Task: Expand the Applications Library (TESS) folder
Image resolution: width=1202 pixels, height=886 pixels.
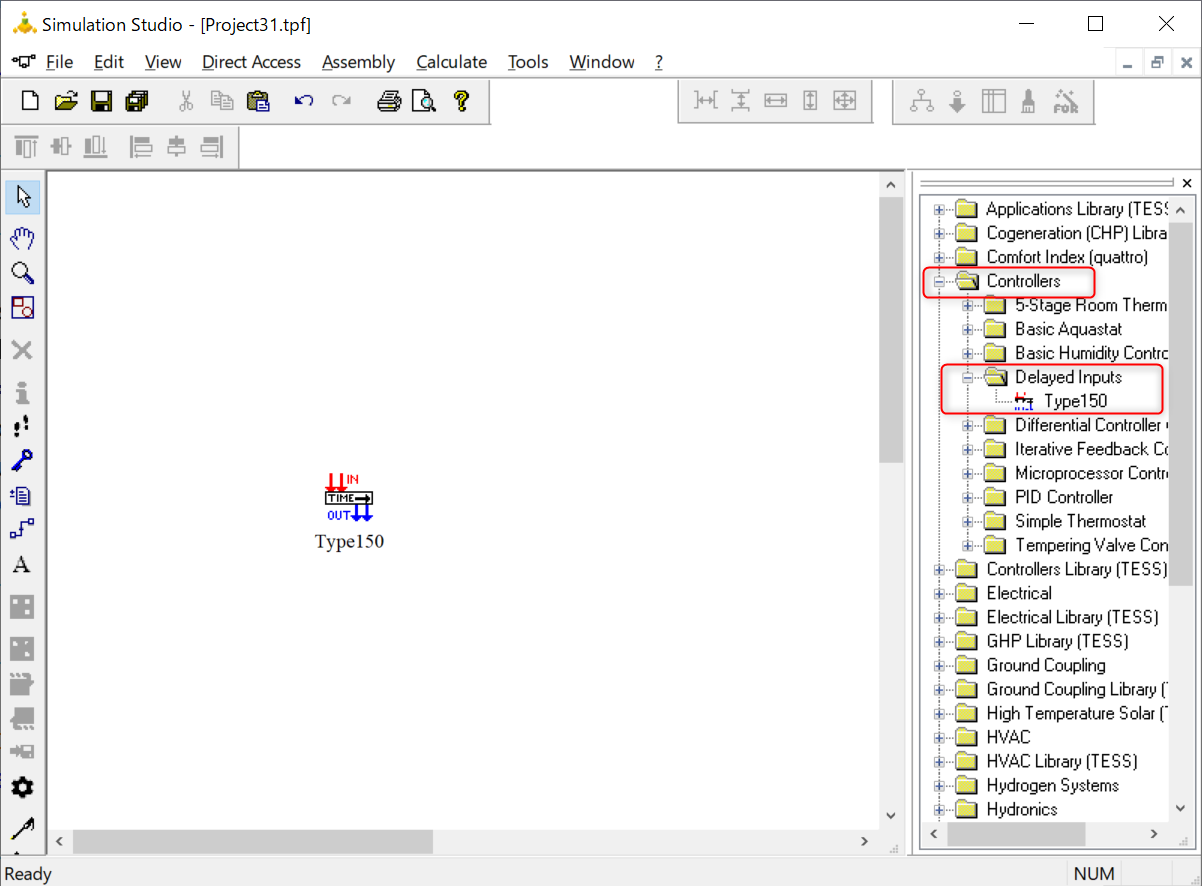Action: (939, 209)
